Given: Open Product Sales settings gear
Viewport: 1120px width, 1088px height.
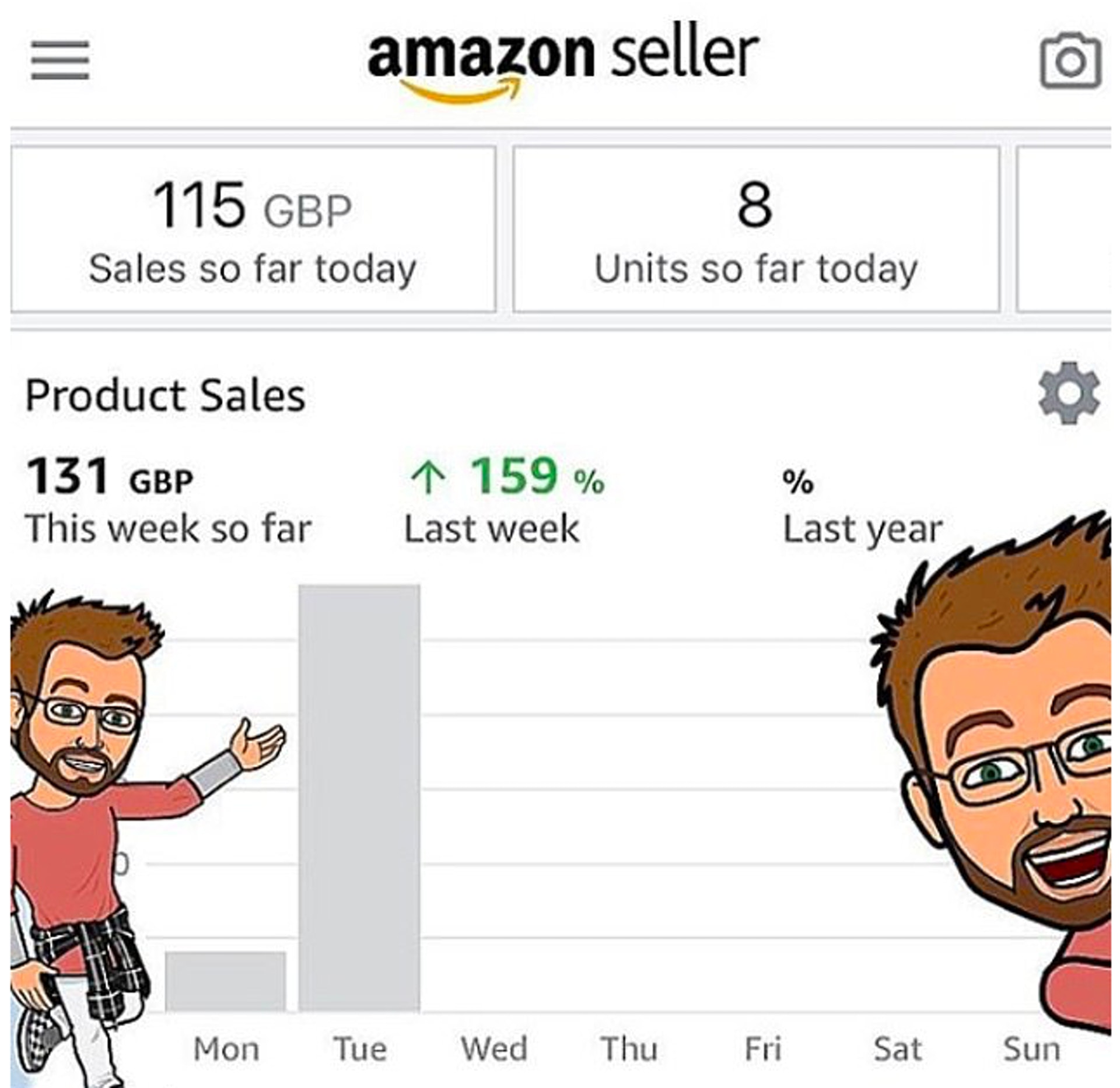Looking at the screenshot, I should (x=1069, y=393).
